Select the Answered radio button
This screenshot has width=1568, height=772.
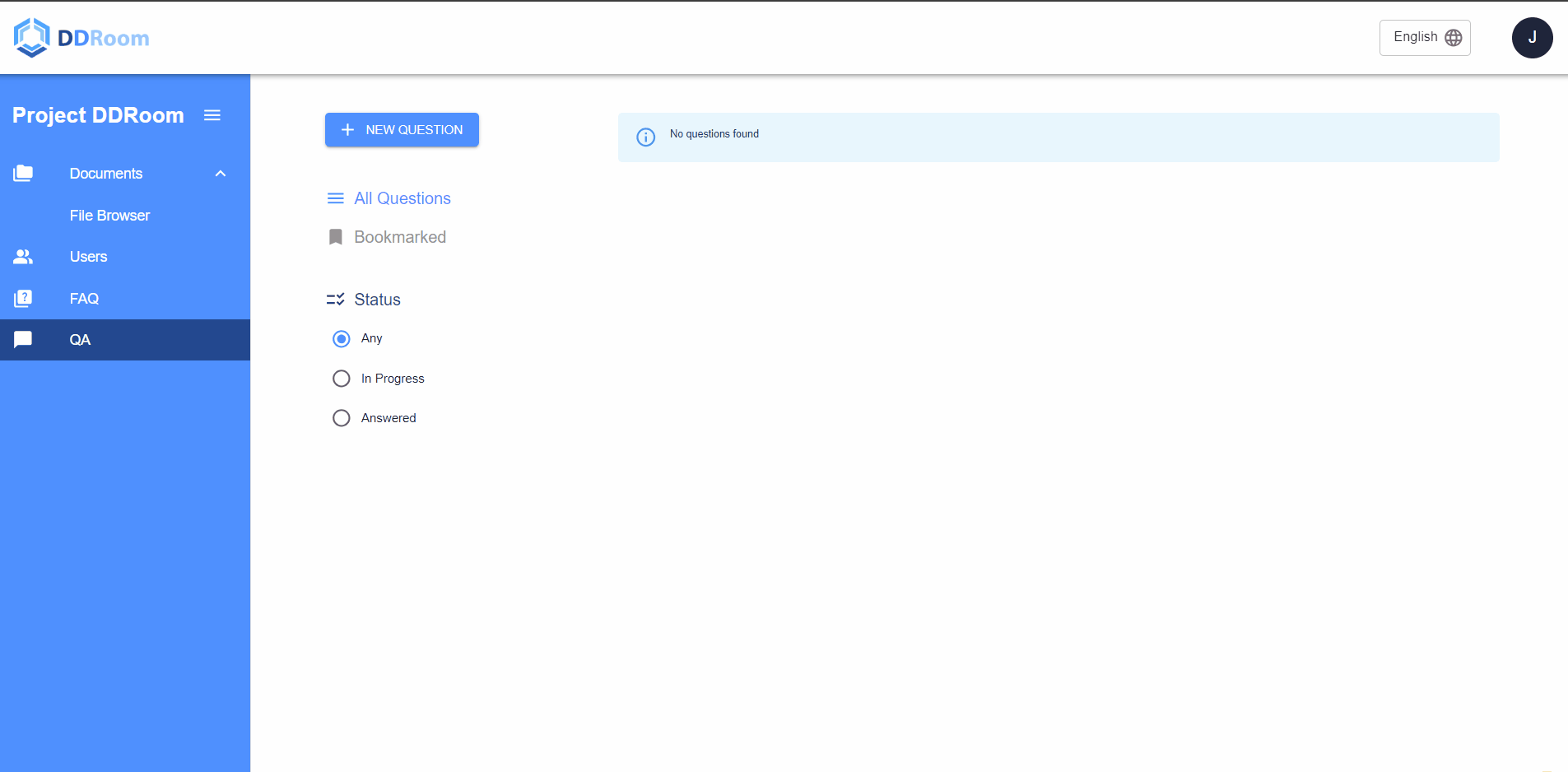(x=342, y=418)
